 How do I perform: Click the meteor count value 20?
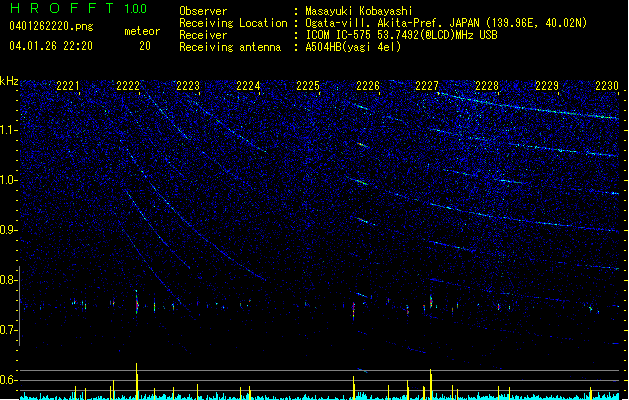click(x=145, y=46)
